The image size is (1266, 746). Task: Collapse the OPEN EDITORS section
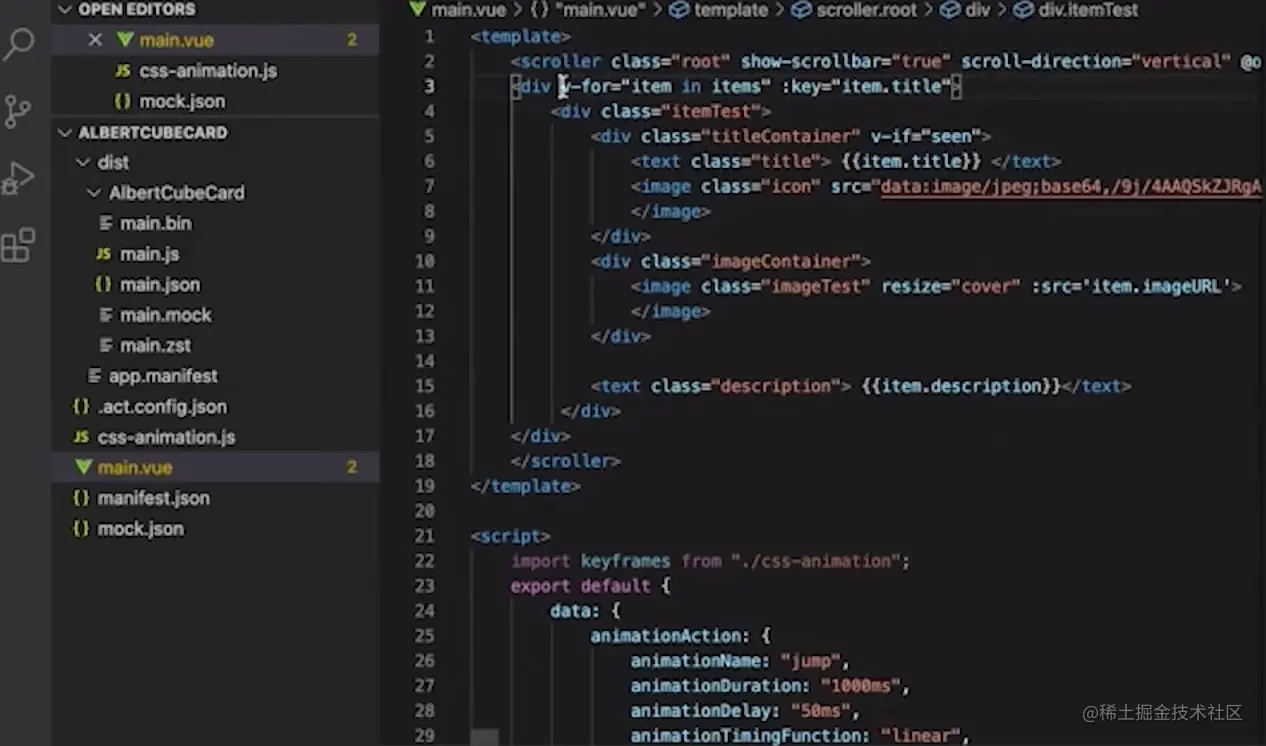(x=66, y=10)
